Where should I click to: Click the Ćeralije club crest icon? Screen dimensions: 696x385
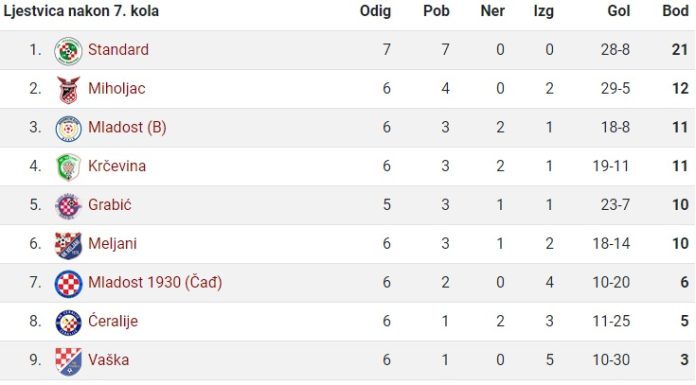[x=68, y=322]
